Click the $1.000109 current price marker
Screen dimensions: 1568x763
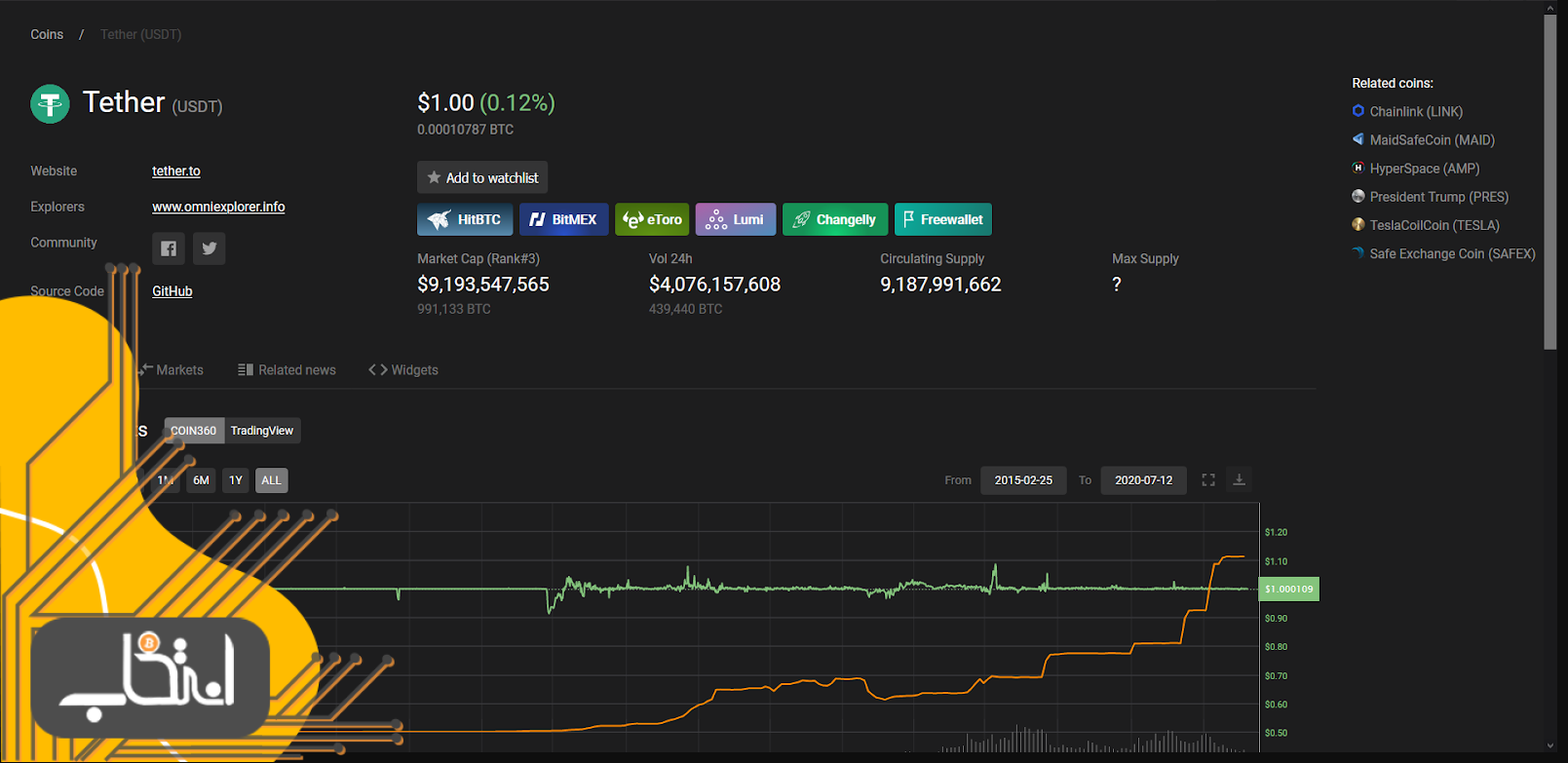point(1289,589)
